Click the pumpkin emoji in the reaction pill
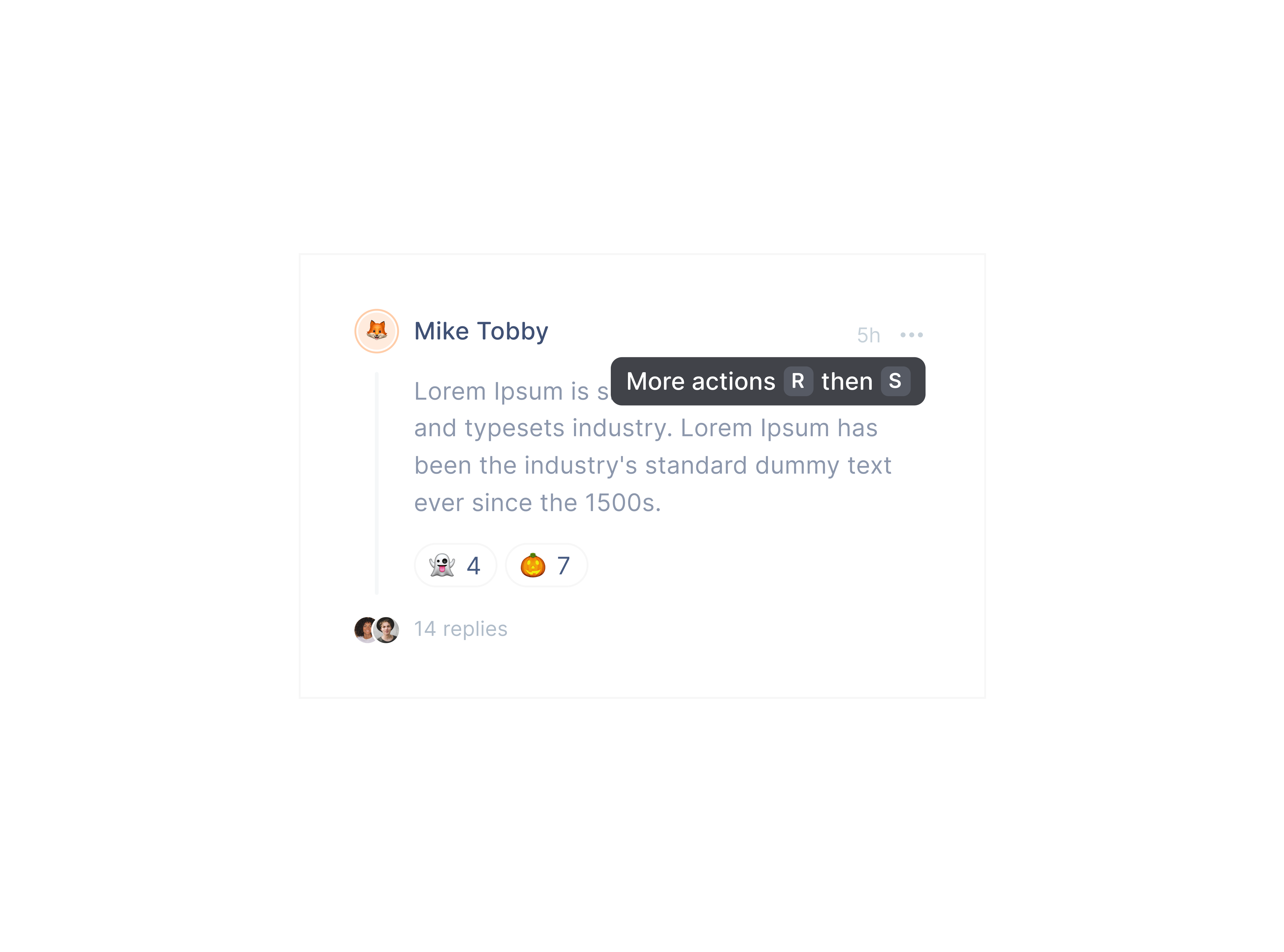The image size is (1284, 952). (533, 565)
